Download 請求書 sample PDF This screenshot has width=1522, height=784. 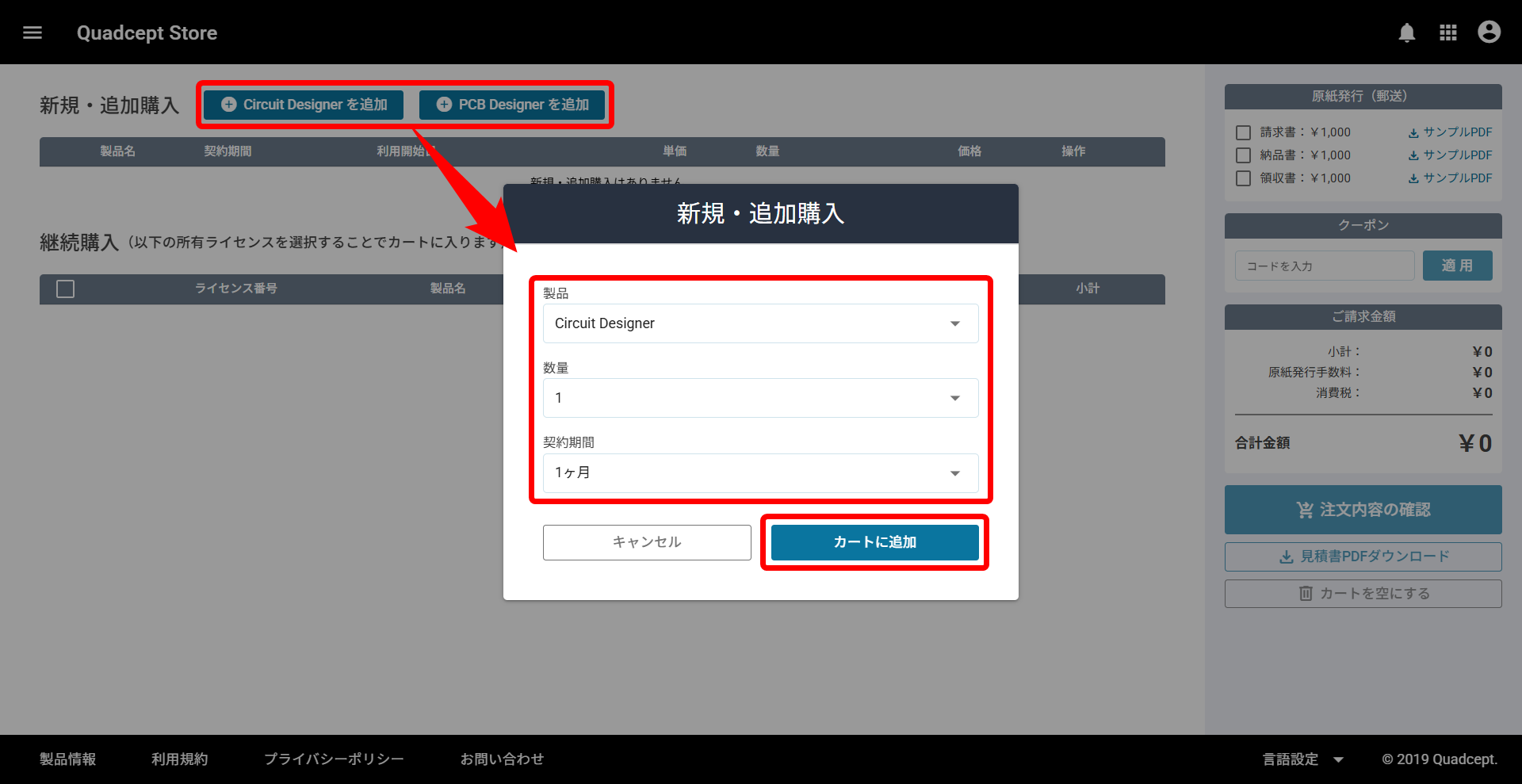(1450, 132)
